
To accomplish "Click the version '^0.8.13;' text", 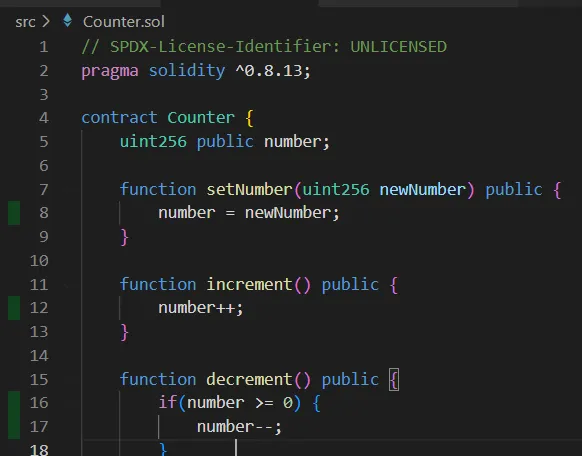I will pos(273,70).
